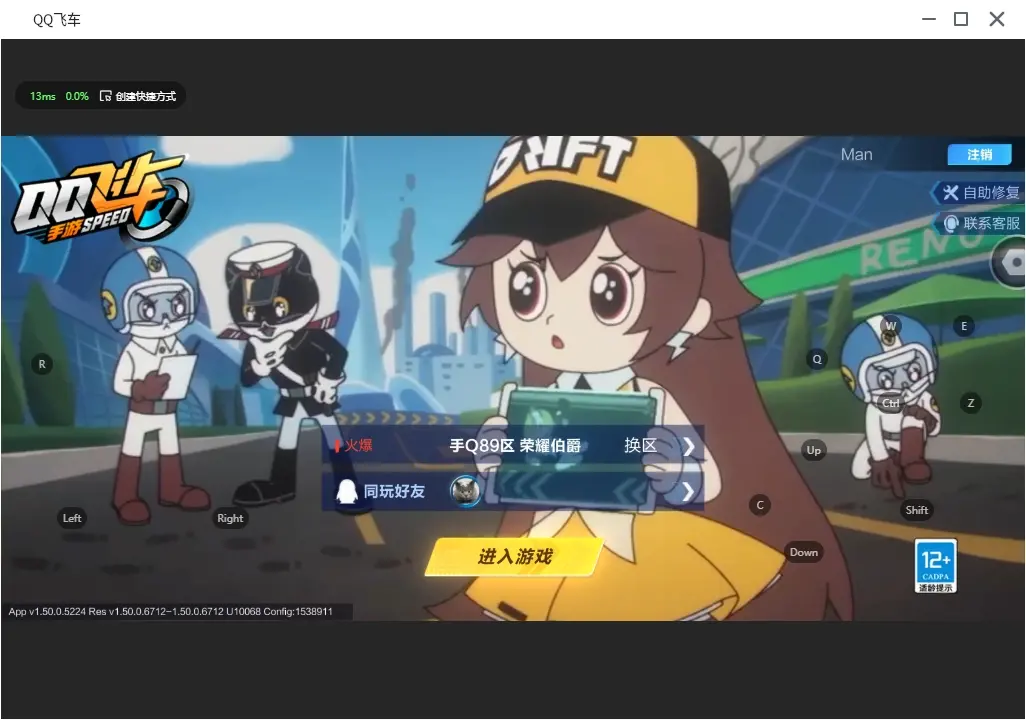
Task: Click the C key overlay button
Action: (760, 505)
